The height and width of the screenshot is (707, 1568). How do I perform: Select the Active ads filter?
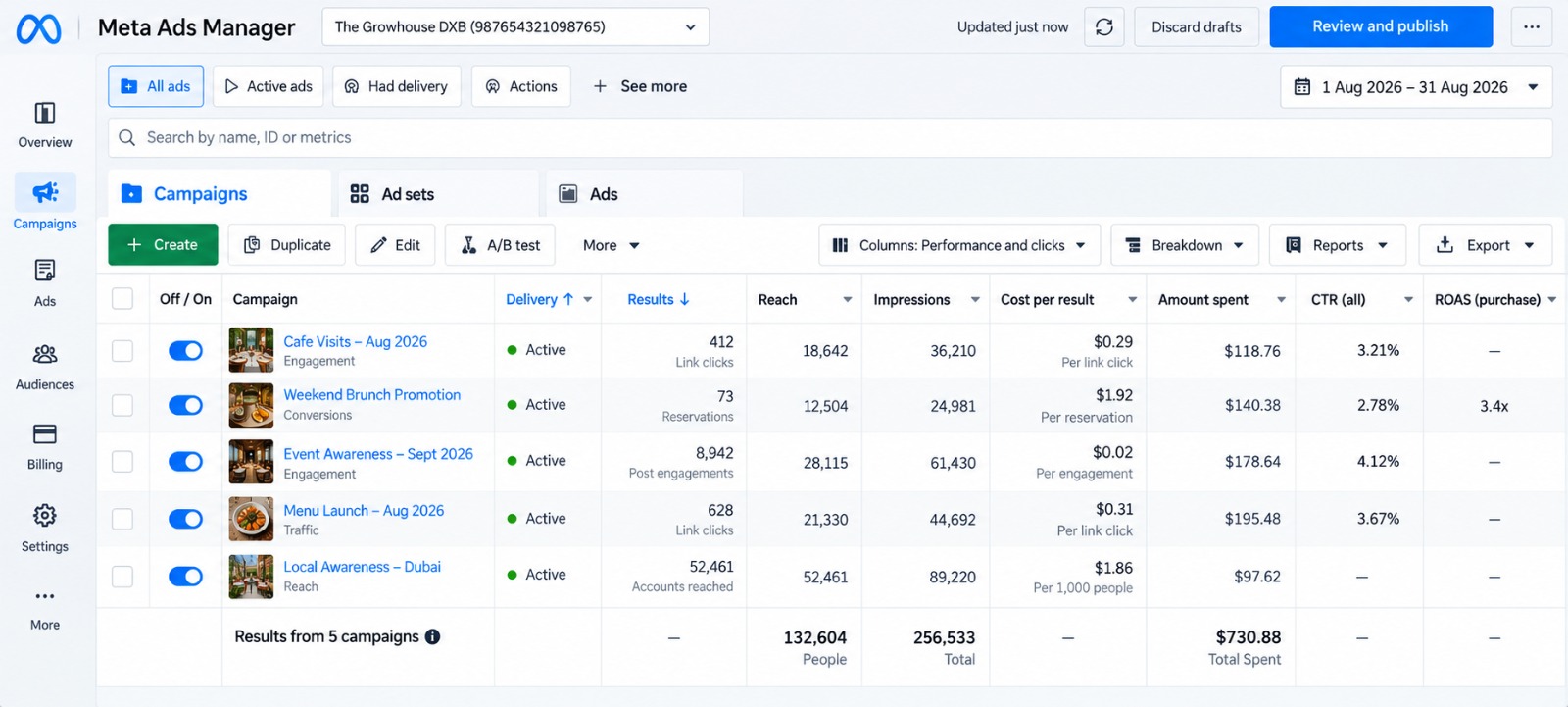(x=269, y=86)
